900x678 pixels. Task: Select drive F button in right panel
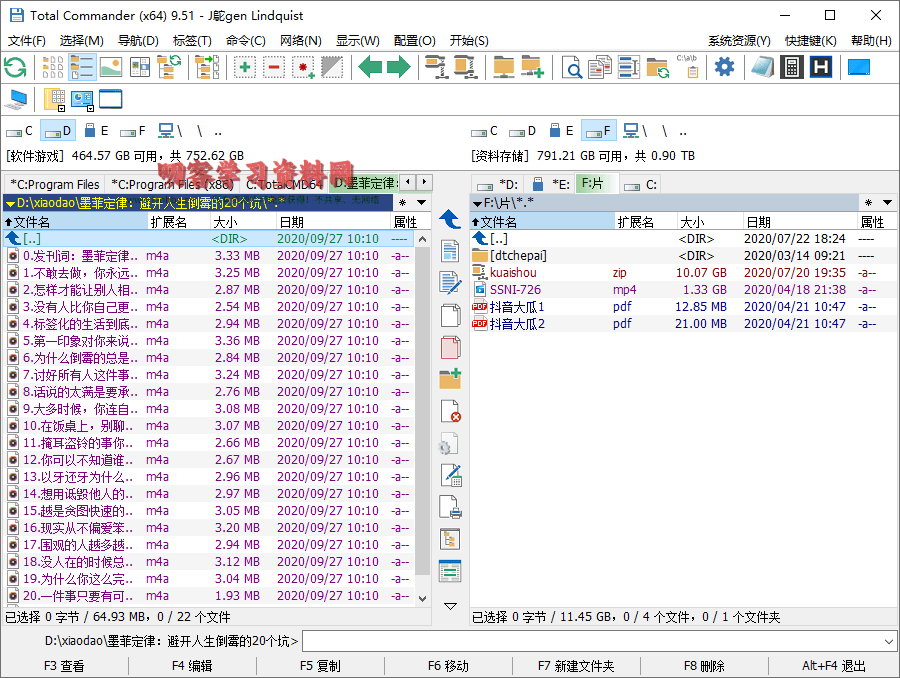click(598, 131)
